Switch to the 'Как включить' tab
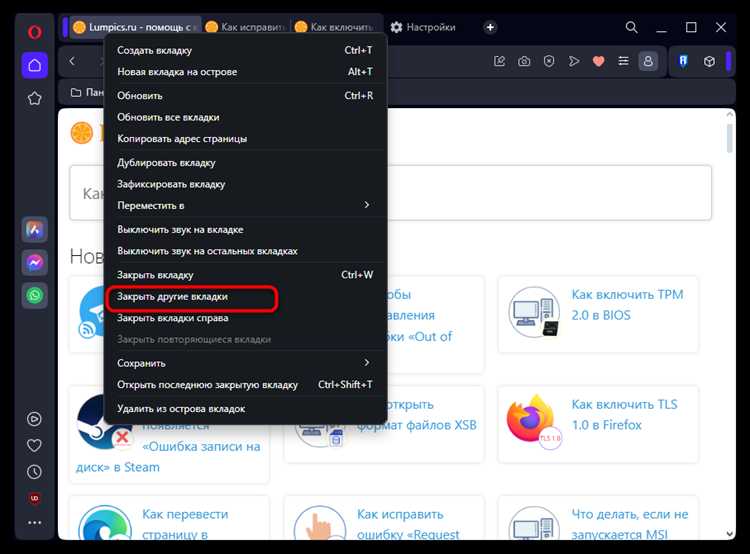 point(335,27)
